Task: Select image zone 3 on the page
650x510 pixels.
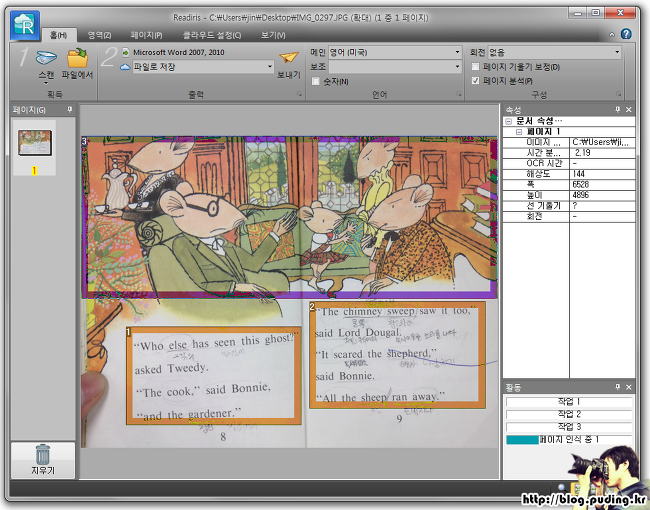Action: tap(289, 218)
